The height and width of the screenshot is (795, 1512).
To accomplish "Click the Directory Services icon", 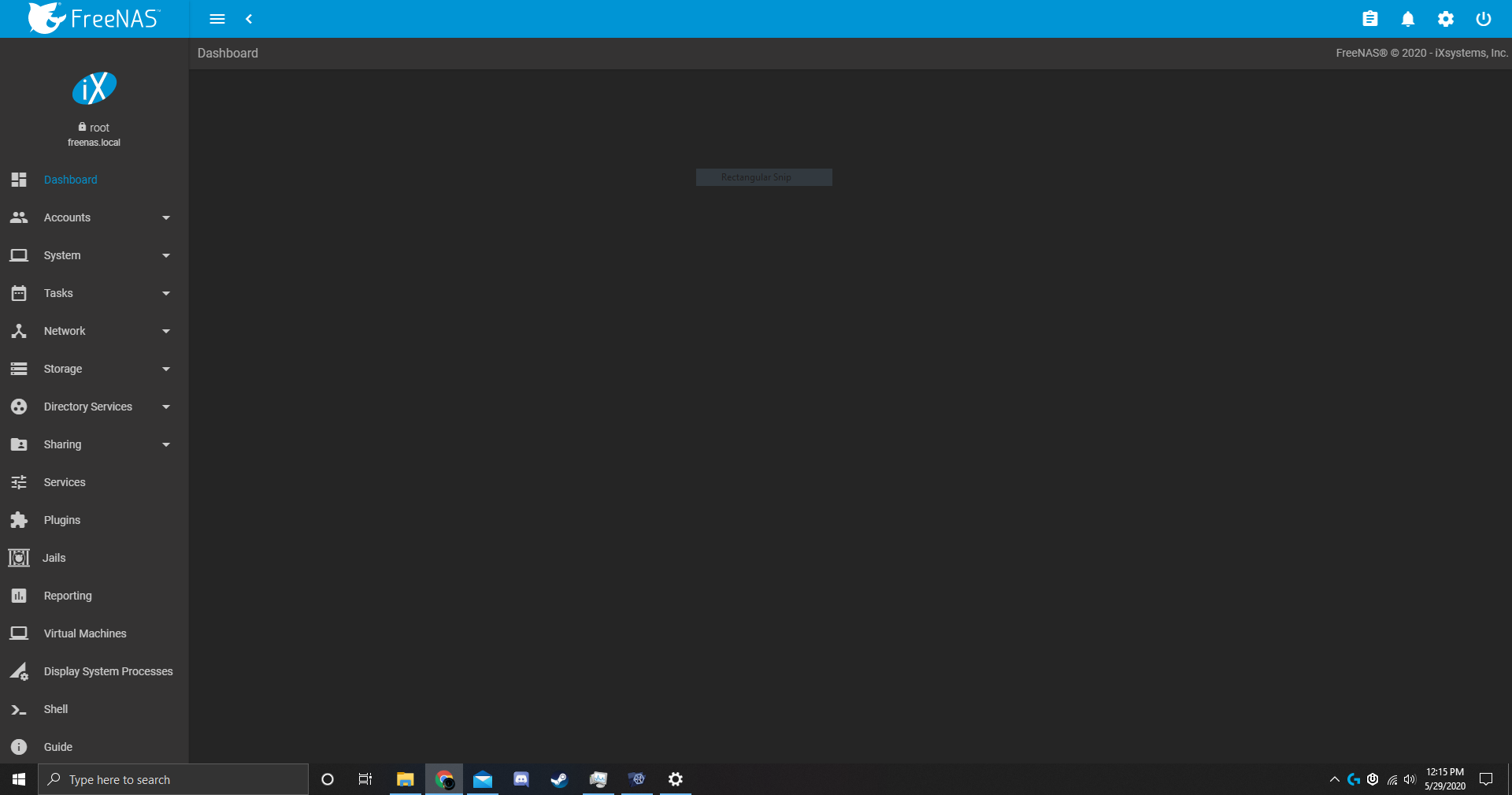I will point(19,407).
